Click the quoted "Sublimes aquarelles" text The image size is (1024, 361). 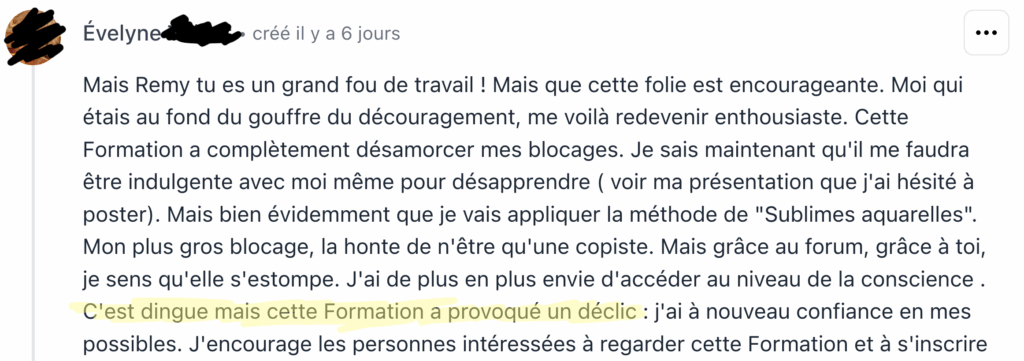(857, 214)
